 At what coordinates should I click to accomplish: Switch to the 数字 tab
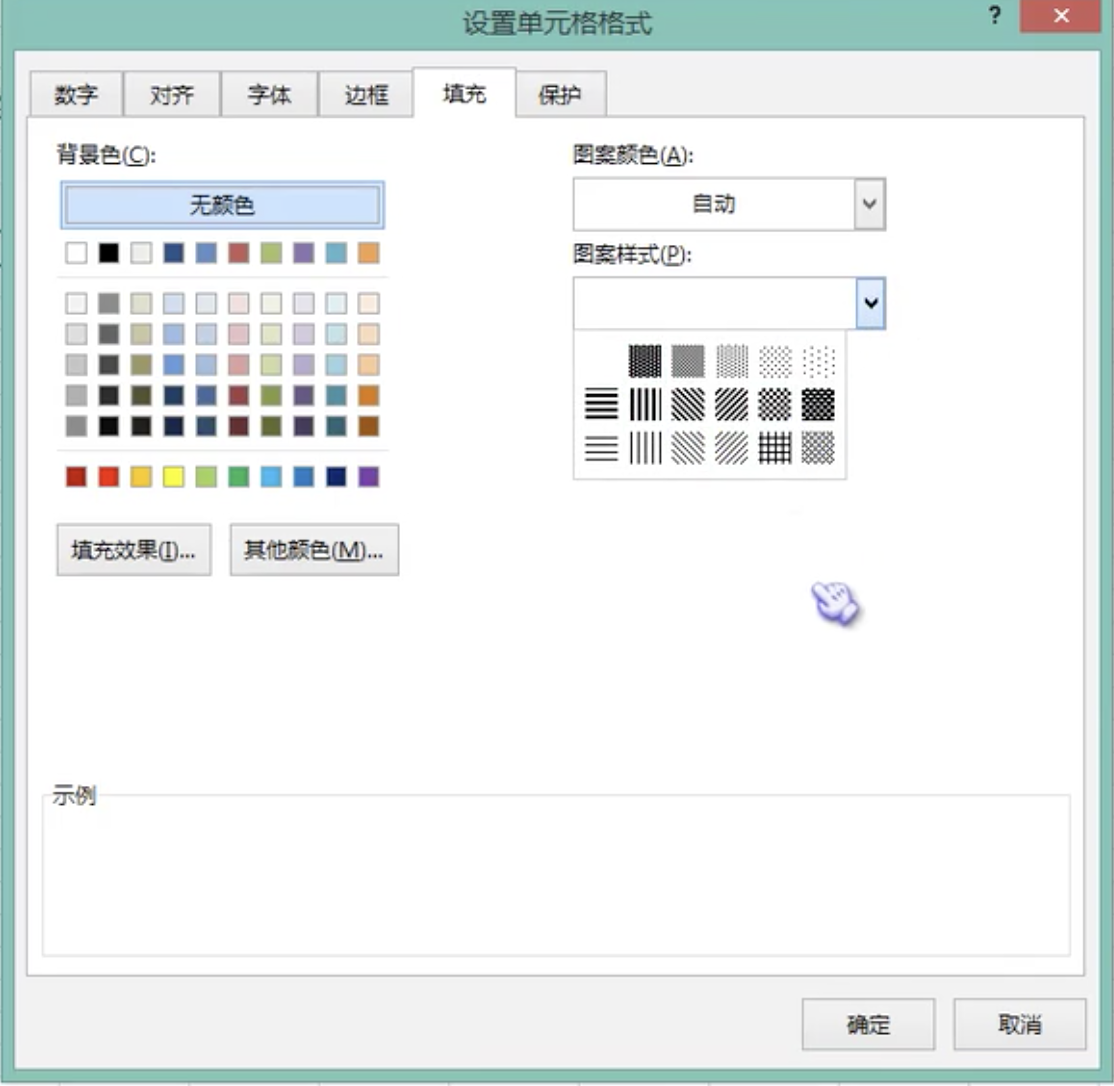[76, 94]
